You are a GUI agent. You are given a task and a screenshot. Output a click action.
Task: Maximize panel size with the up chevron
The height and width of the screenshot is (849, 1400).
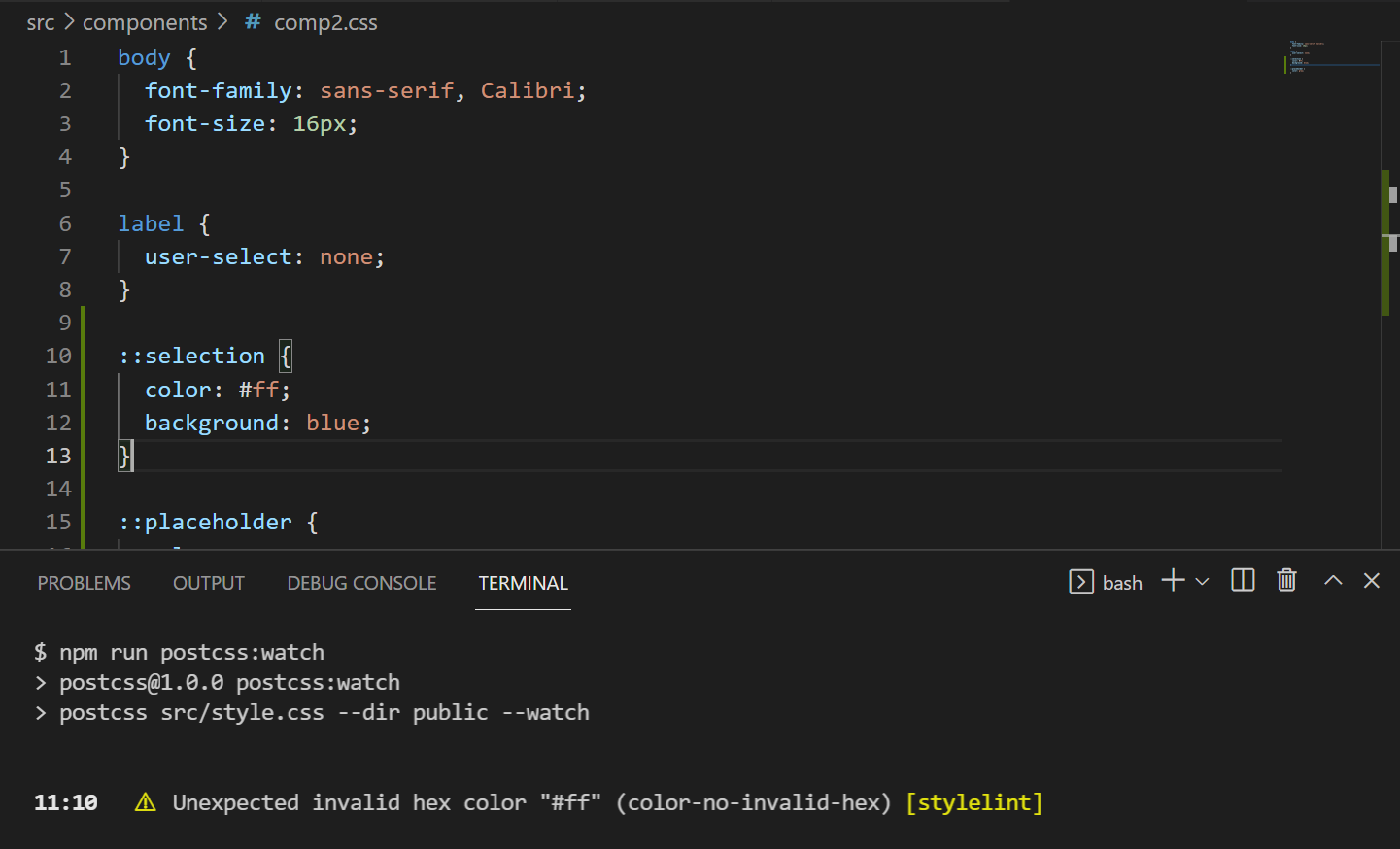pyautogui.click(x=1333, y=581)
